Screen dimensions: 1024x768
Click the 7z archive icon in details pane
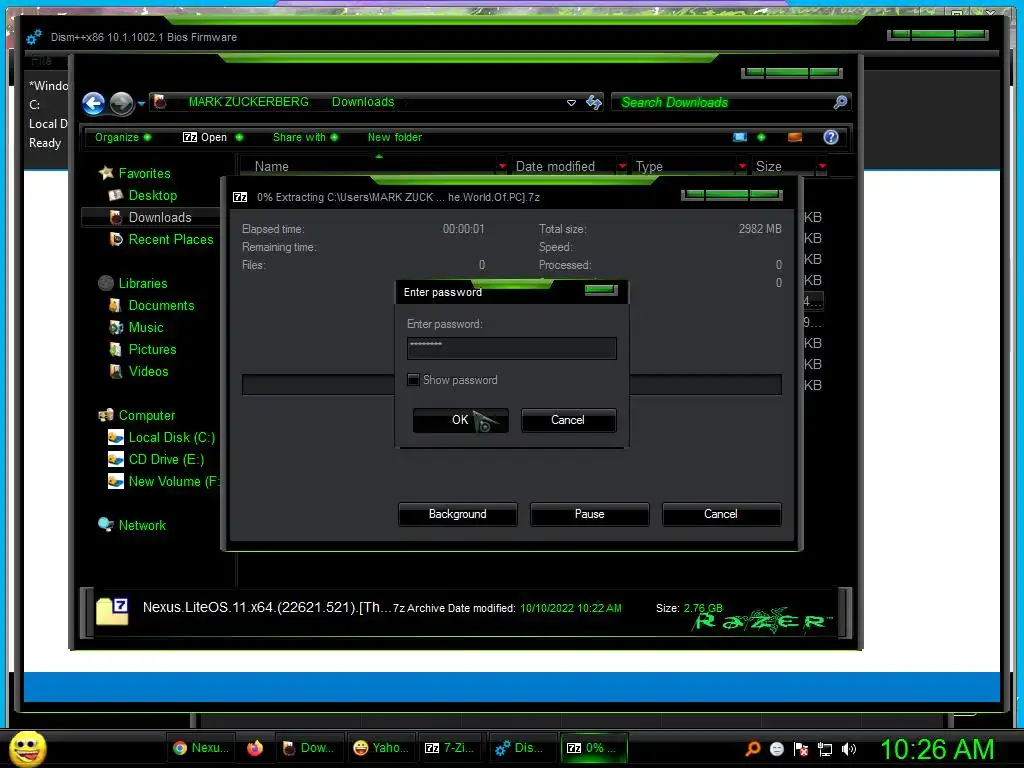pyautogui.click(x=112, y=611)
